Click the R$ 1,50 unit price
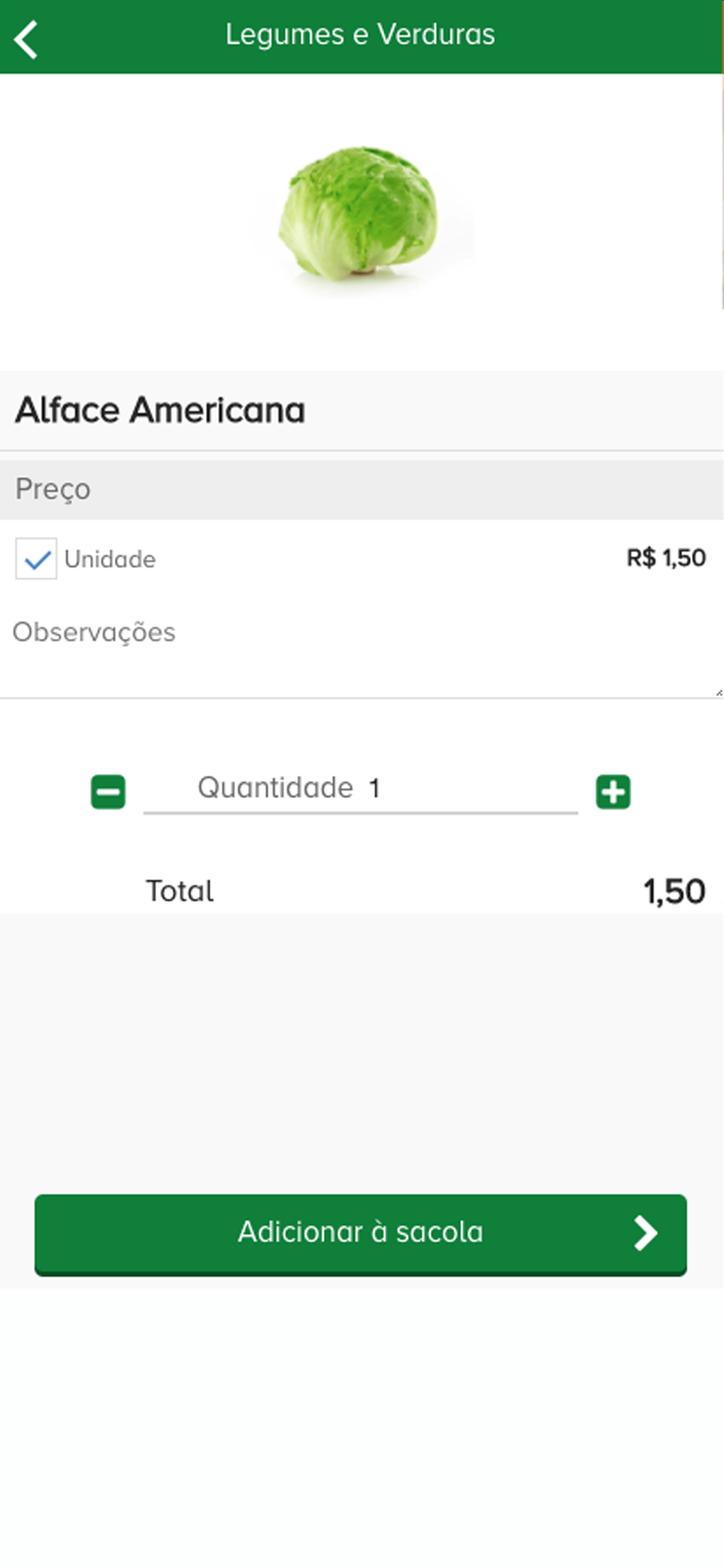The height and width of the screenshot is (1568, 724). pyautogui.click(x=666, y=558)
